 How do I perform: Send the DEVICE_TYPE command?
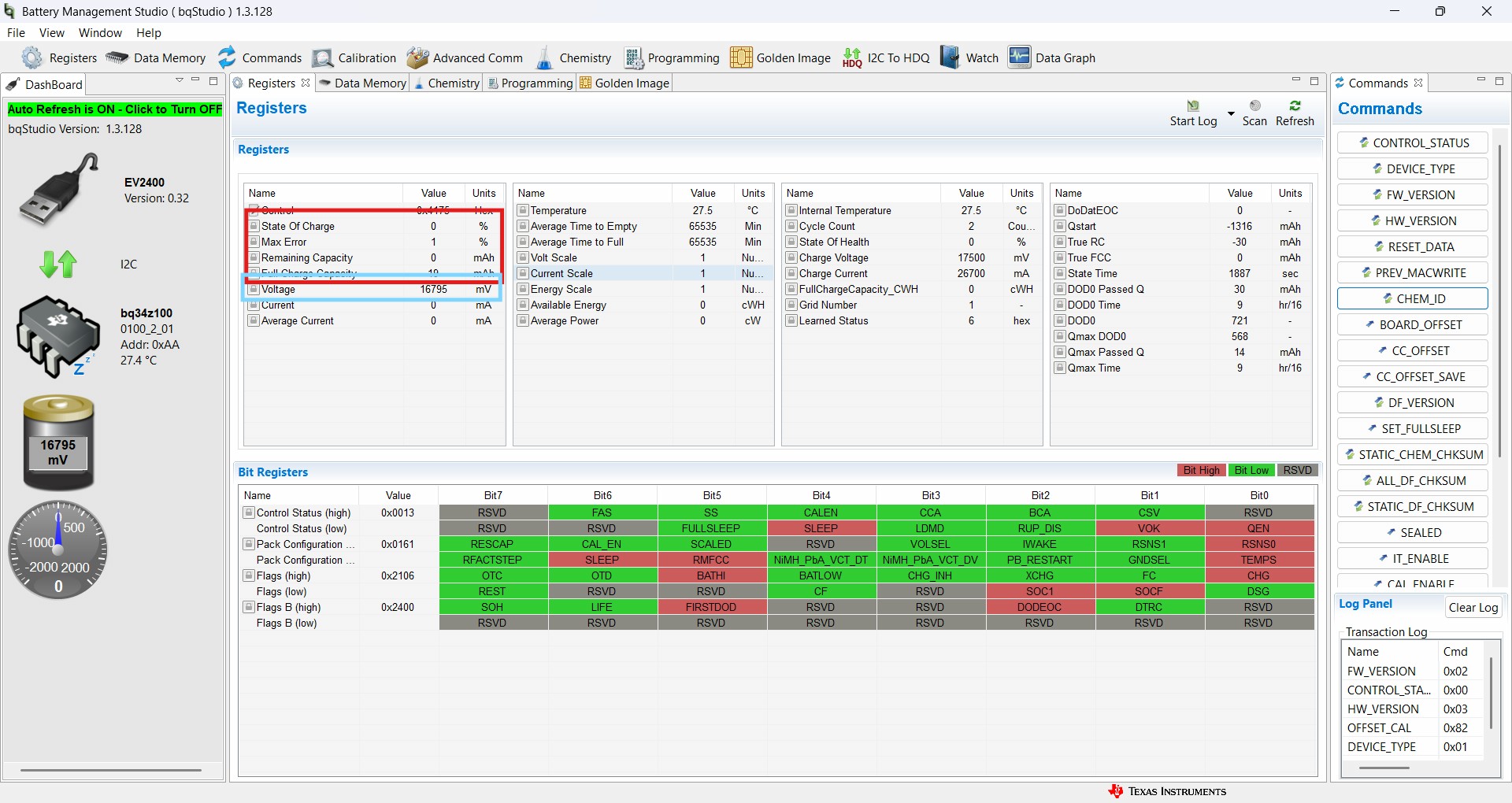coord(1413,168)
